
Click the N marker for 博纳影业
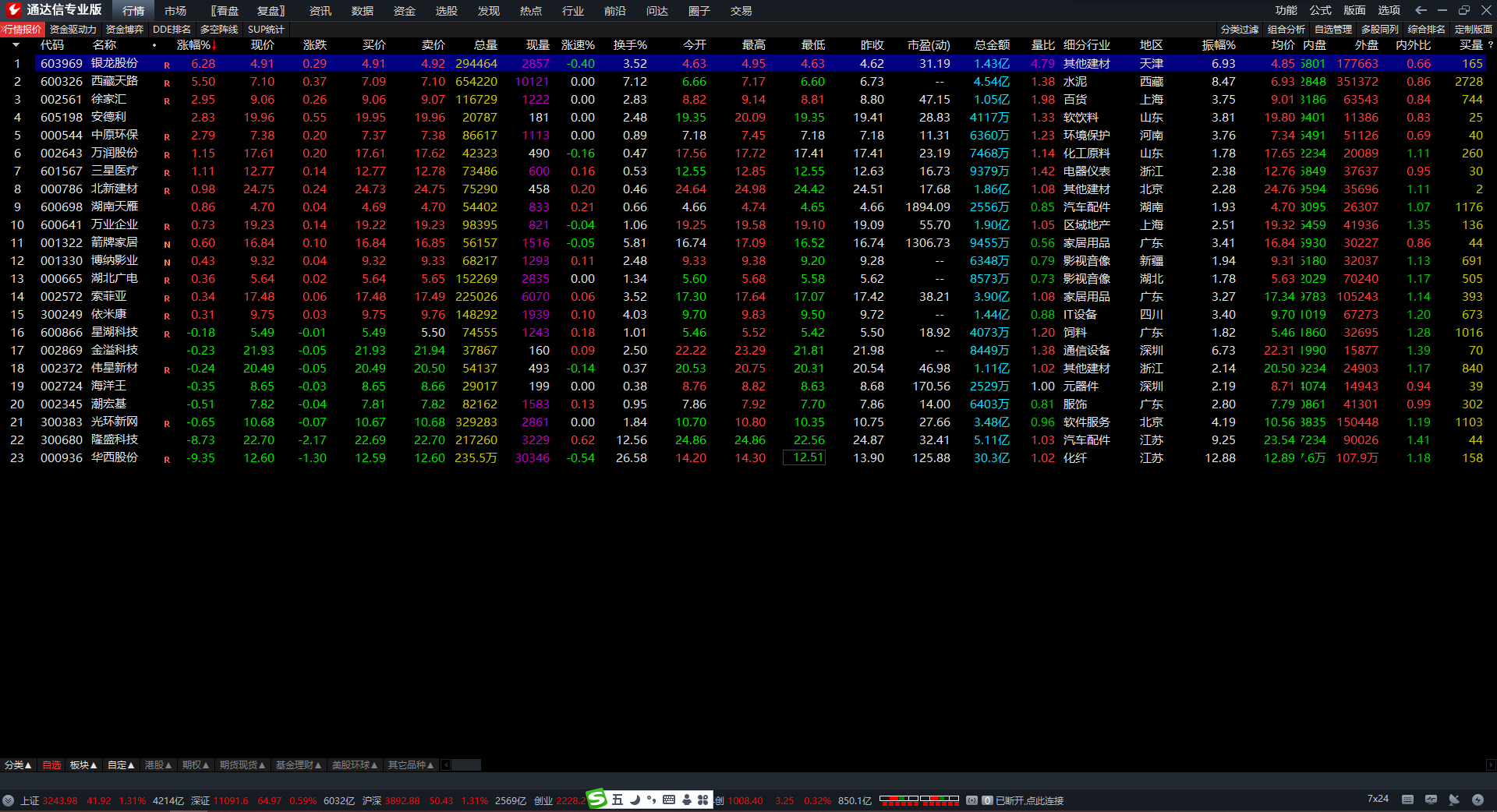[167, 262]
